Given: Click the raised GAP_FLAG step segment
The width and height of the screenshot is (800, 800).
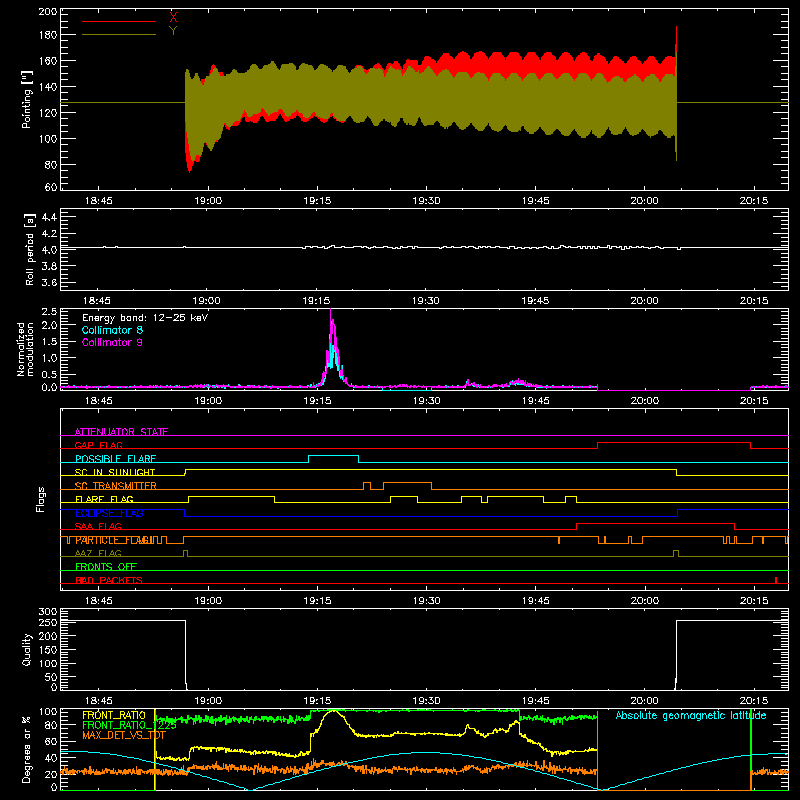Looking at the screenshot, I should click(673, 443).
